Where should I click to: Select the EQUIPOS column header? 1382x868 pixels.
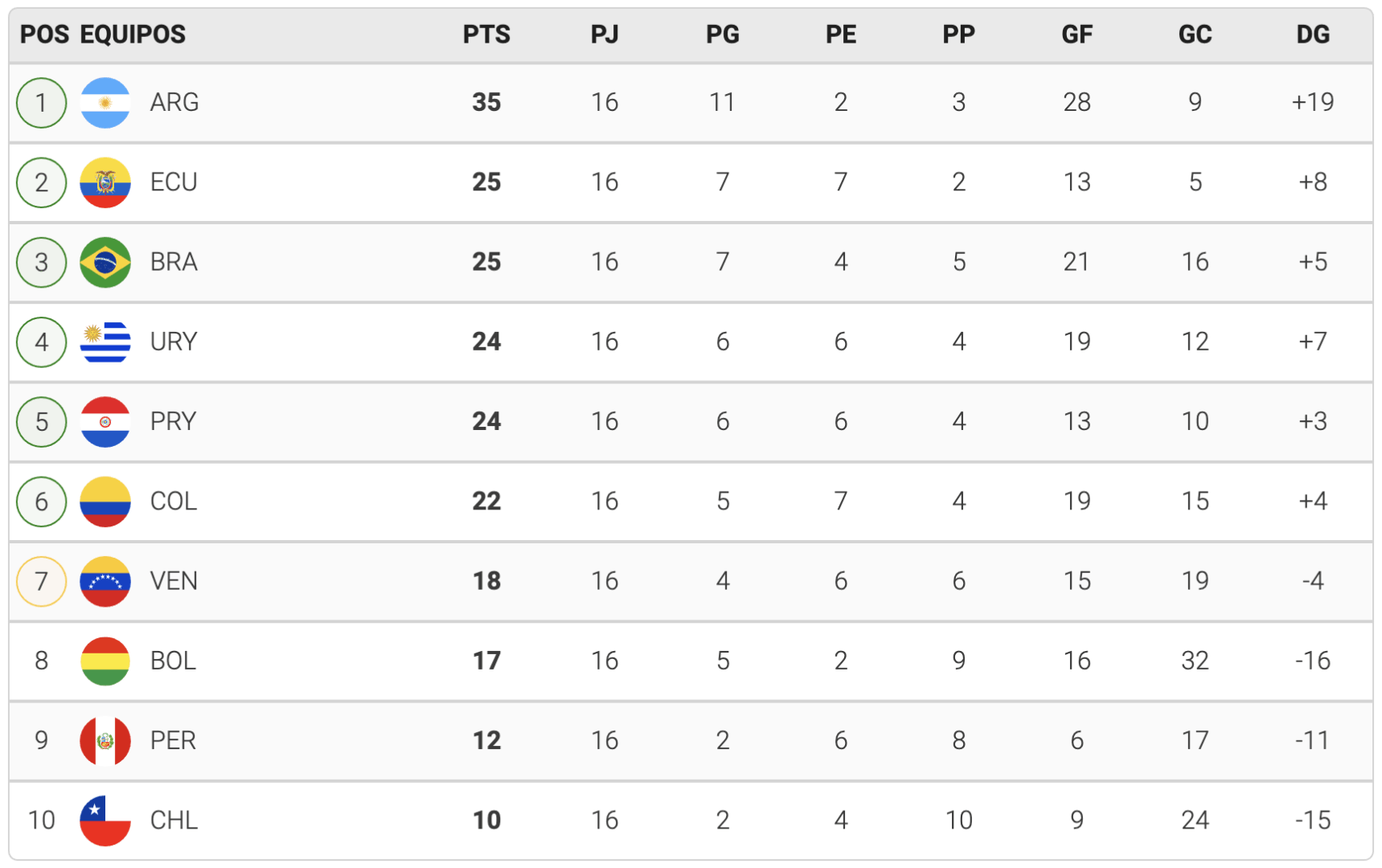[x=133, y=35]
